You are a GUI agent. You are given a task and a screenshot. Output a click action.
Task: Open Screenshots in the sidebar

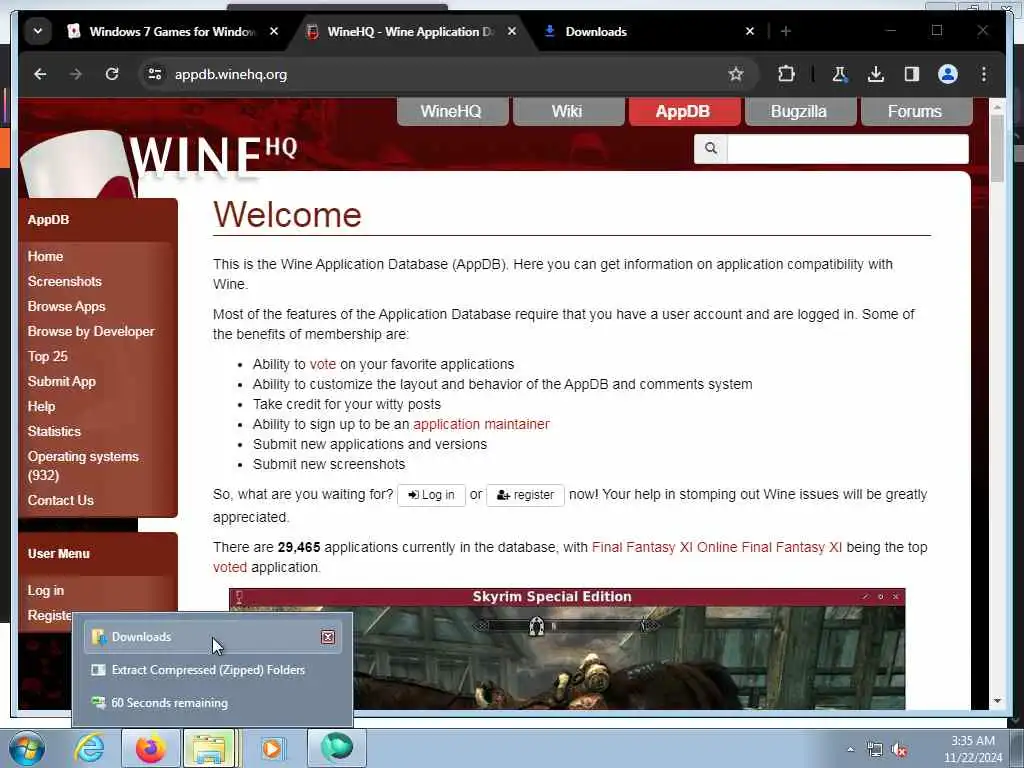coord(65,281)
